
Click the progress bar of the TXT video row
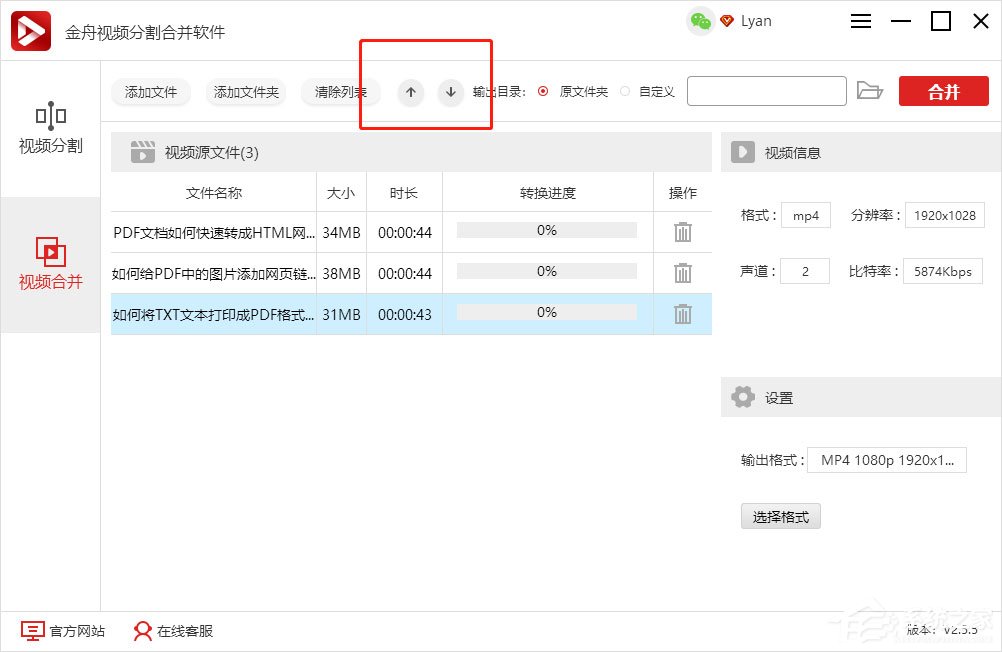click(x=547, y=314)
